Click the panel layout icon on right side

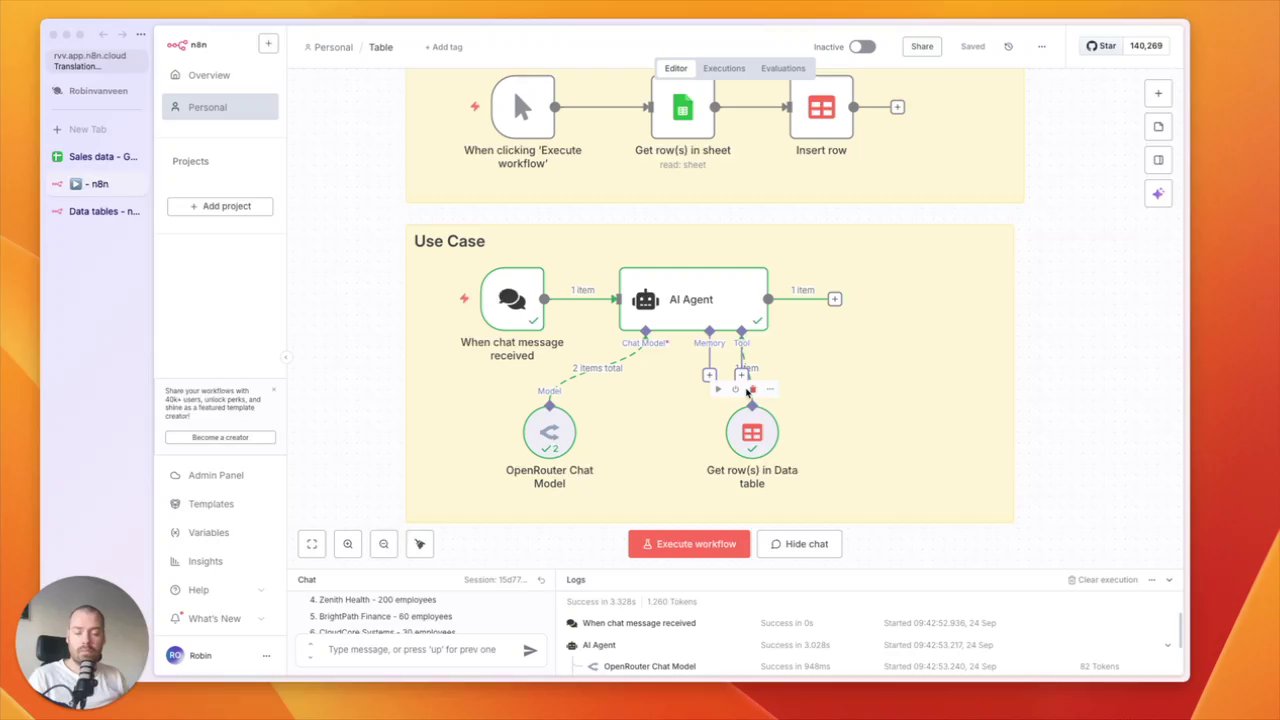click(x=1158, y=160)
